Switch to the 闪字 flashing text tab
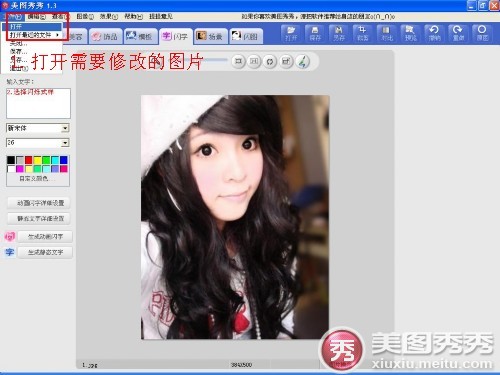The width and height of the screenshot is (500, 375). tap(175, 36)
